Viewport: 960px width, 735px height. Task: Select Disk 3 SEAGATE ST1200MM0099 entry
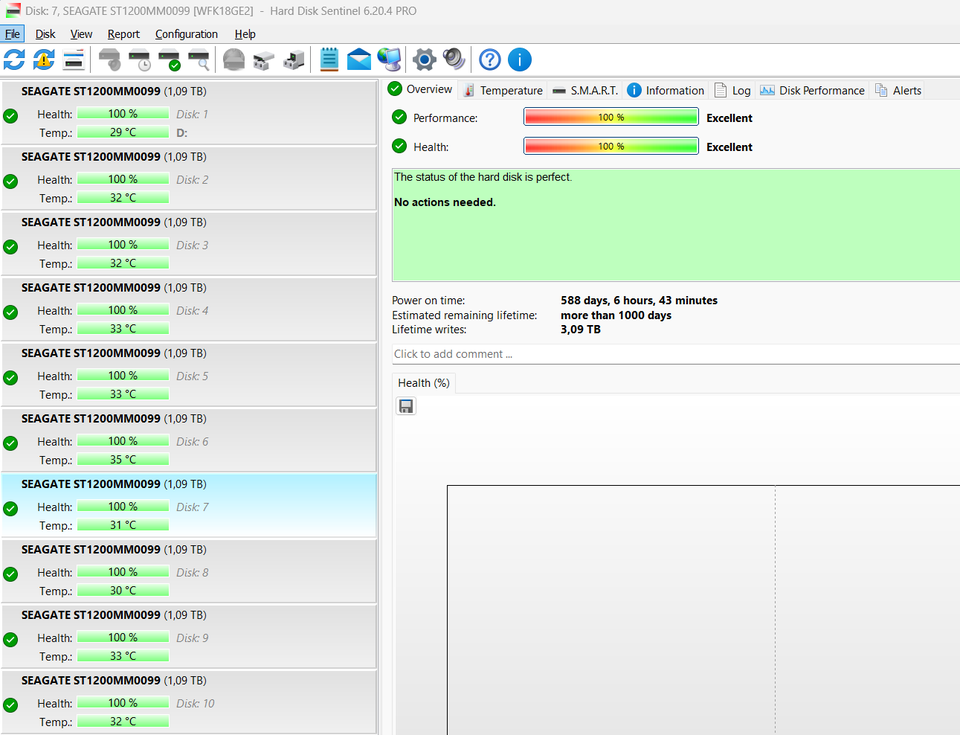pyautogui.click(x=189, y=244)
